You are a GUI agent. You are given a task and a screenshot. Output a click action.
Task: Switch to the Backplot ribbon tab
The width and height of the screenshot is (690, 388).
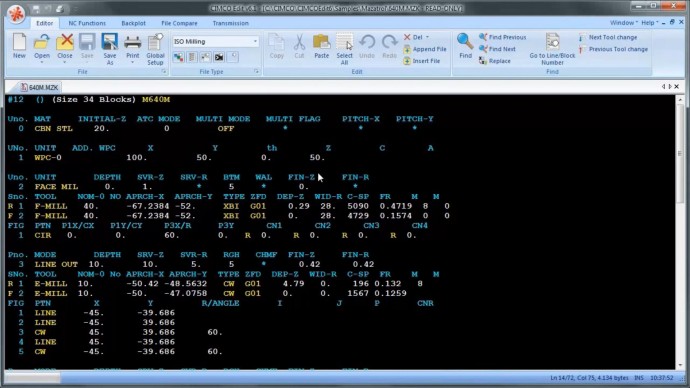133,23
